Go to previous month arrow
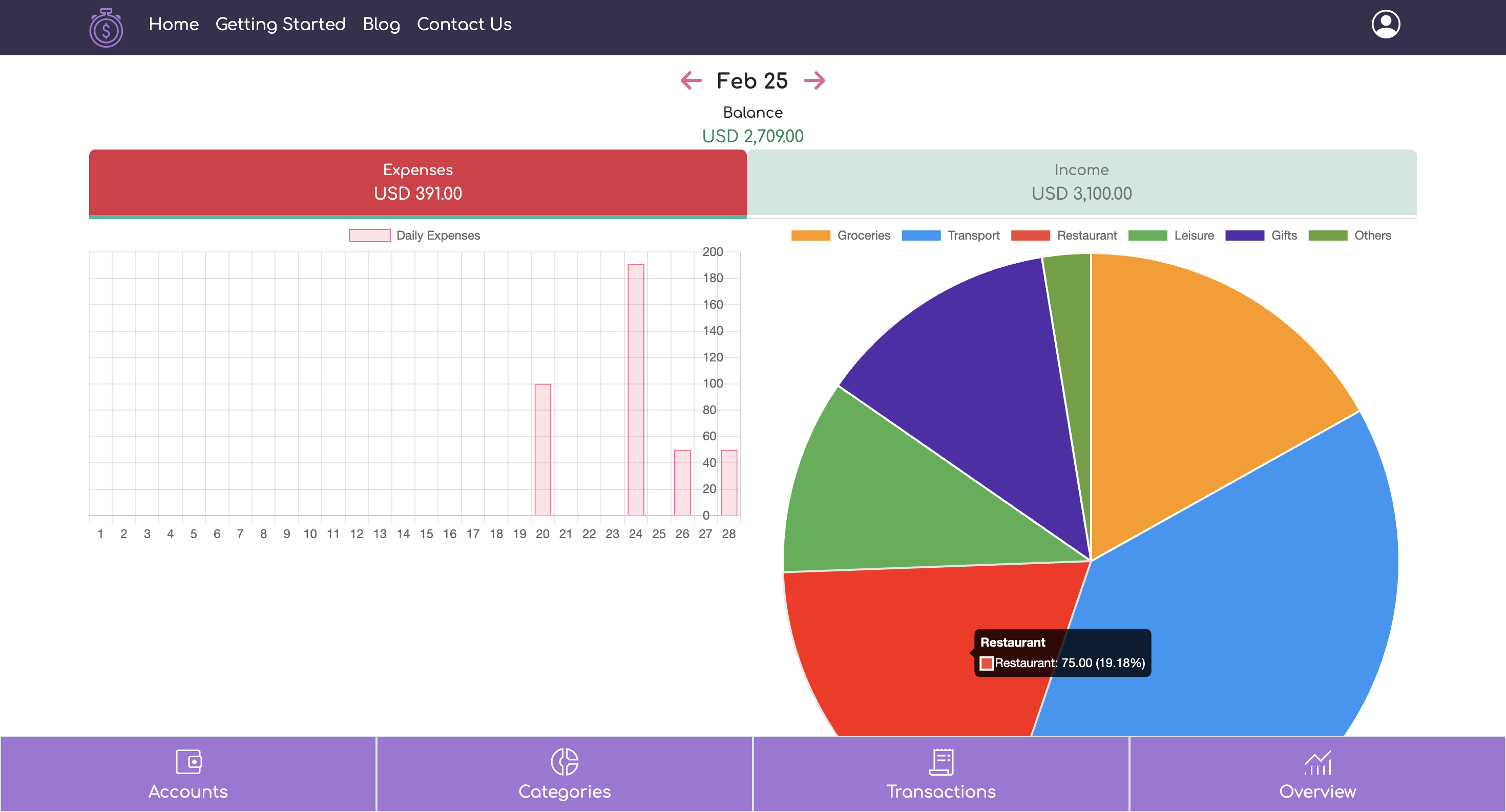 tap(691, 80)
